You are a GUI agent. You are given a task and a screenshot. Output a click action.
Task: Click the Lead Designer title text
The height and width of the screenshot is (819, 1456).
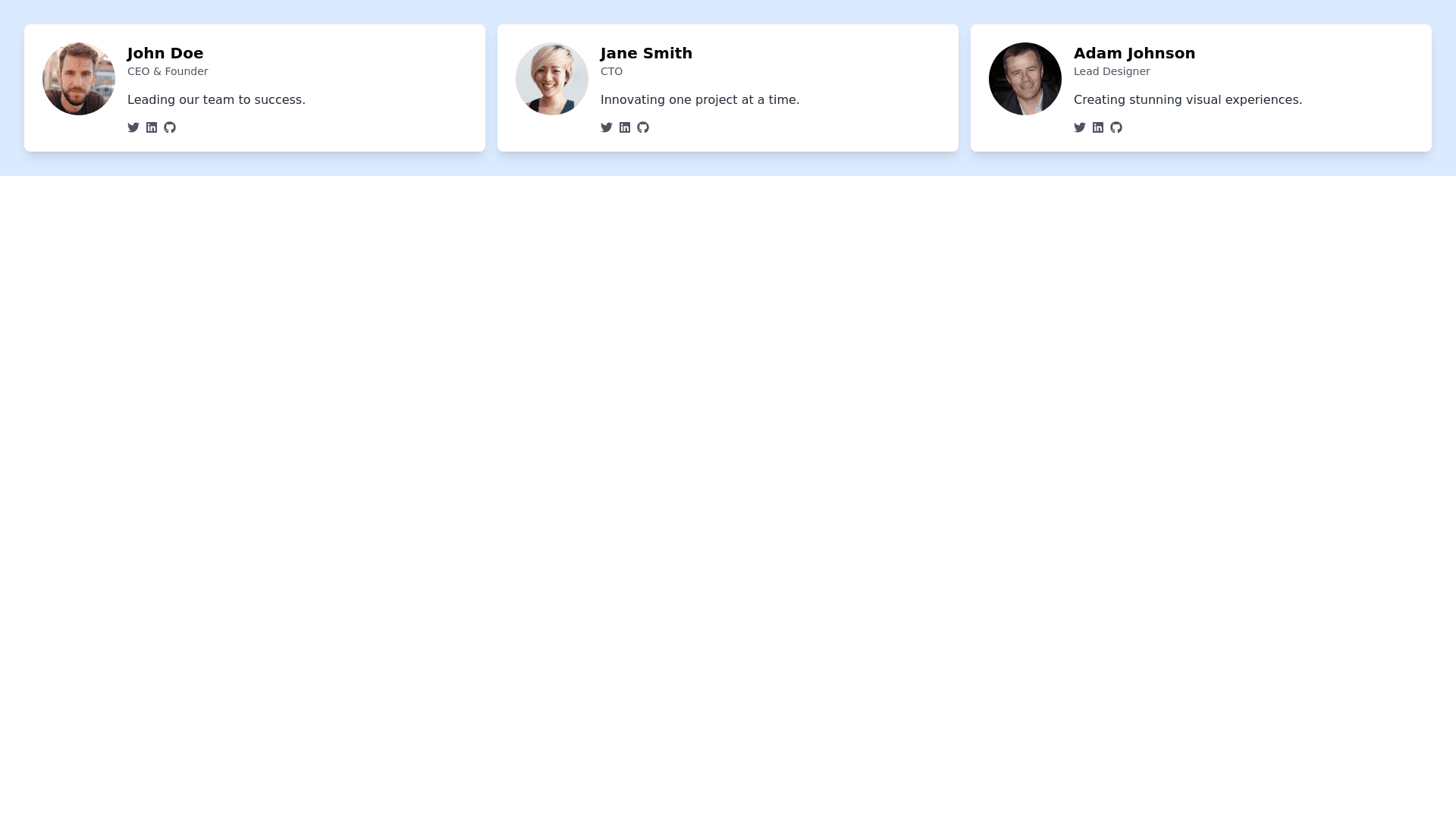[1112, 71]
